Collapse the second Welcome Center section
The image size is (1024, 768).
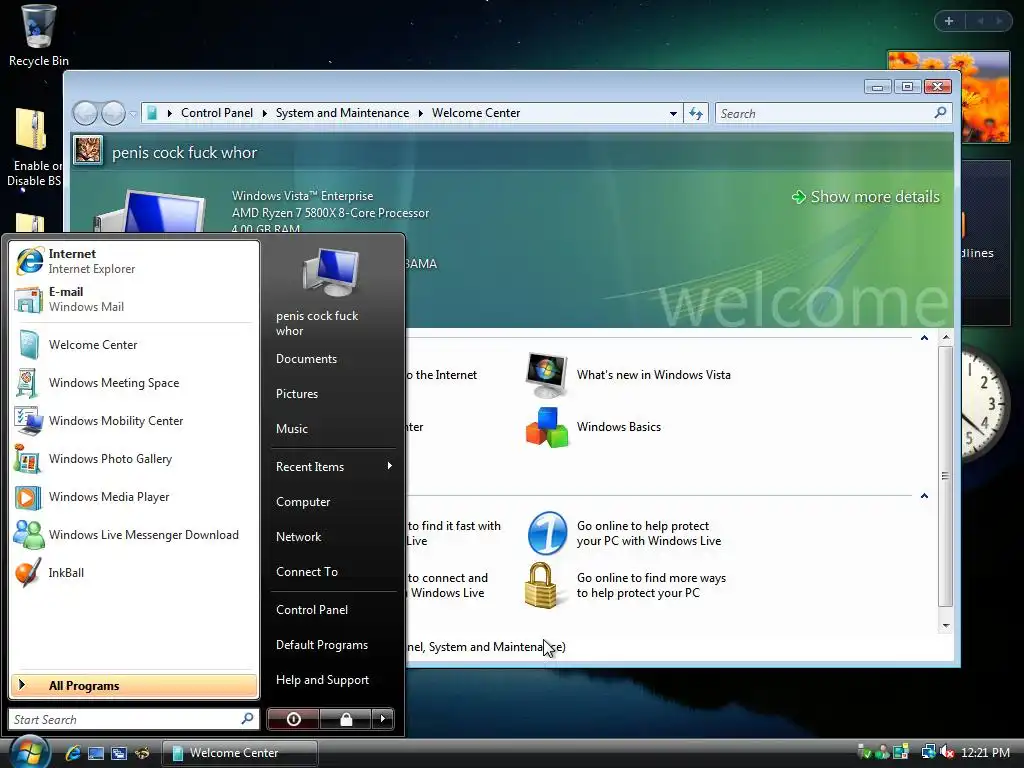tap(924, 496)
